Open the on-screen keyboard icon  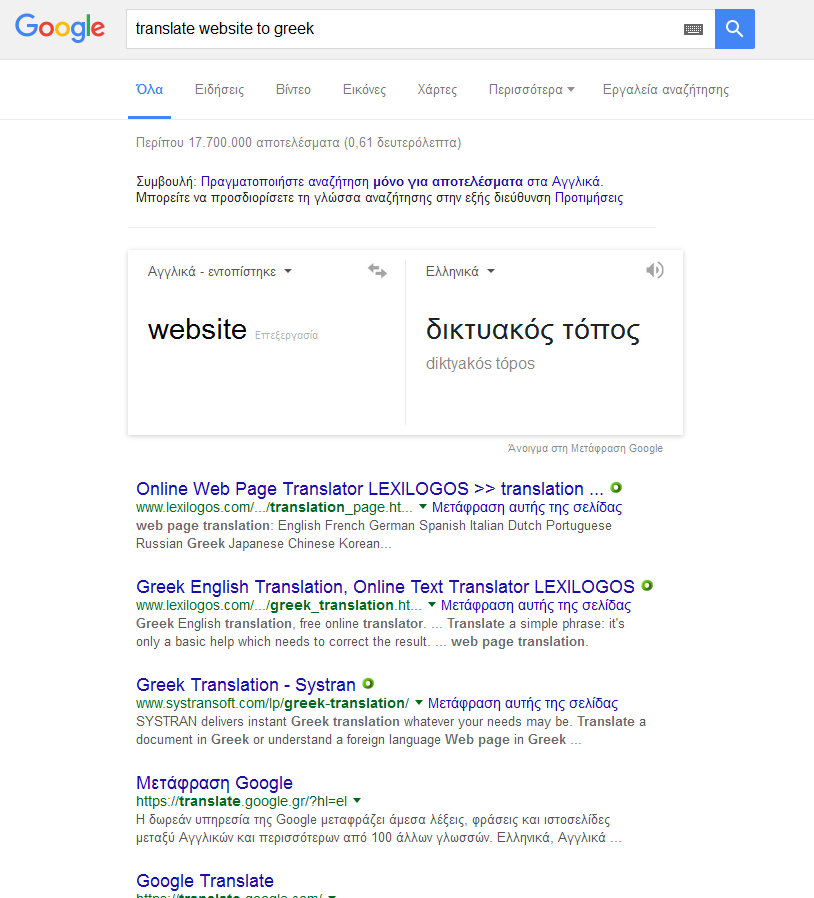[x=693, y=29]
